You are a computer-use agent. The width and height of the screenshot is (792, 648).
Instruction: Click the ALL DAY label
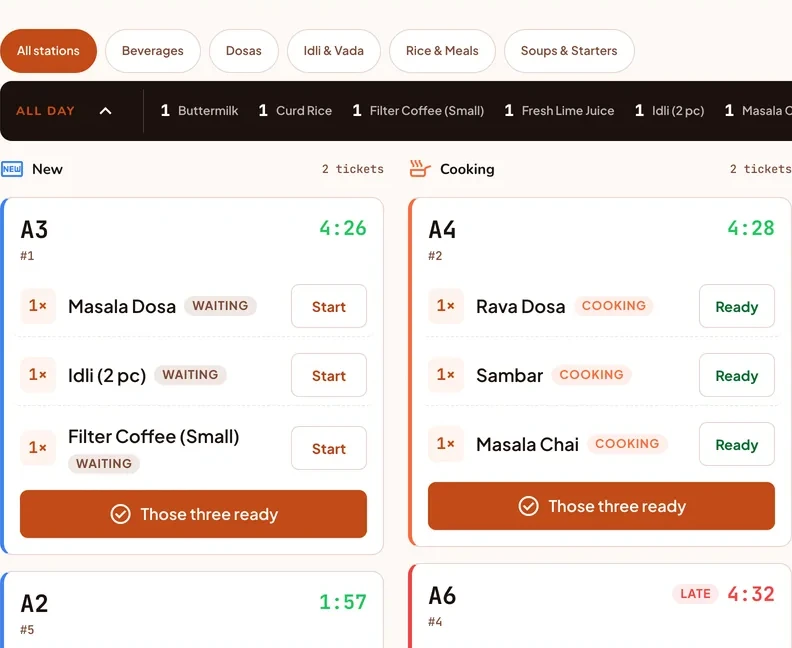[x=45, y=111]
